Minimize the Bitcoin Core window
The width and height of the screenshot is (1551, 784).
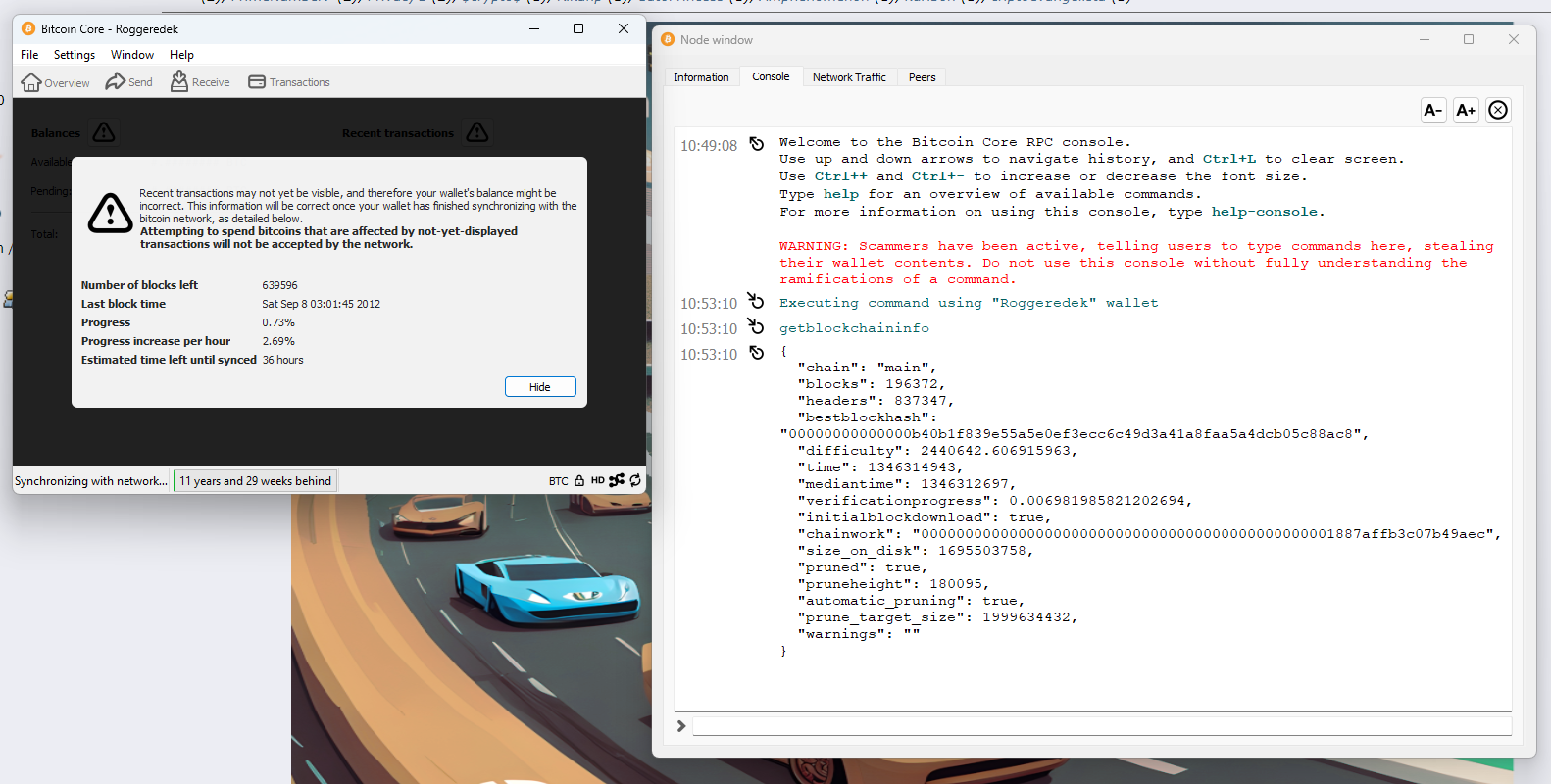pos(534,28)
